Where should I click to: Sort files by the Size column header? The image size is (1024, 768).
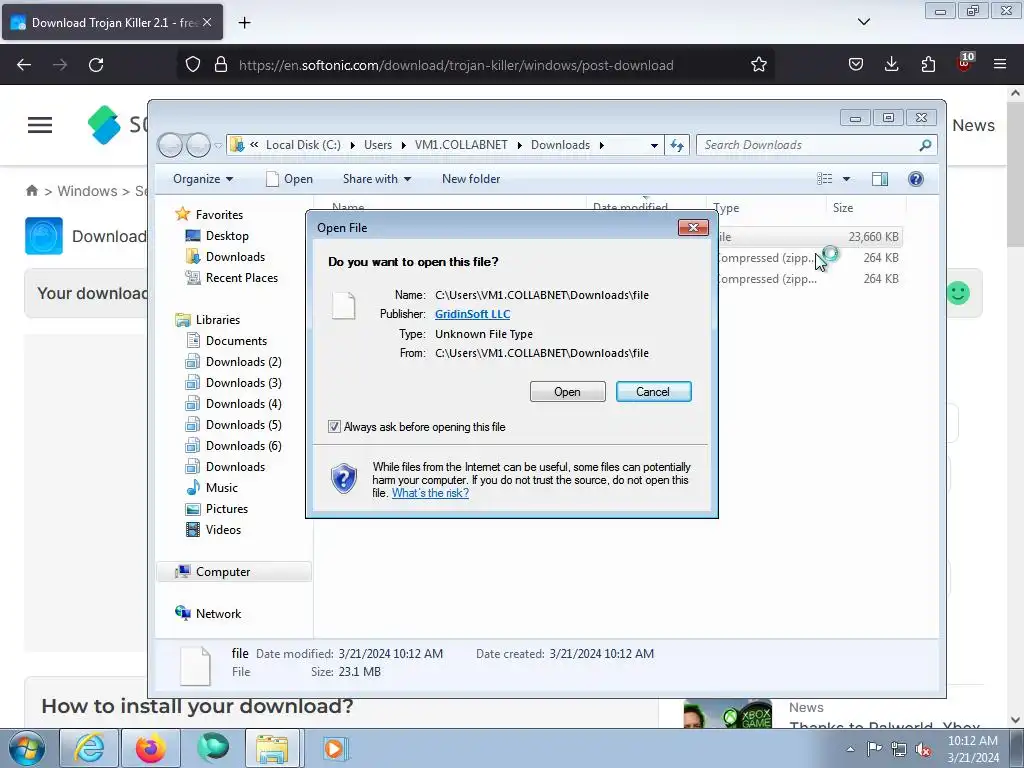(866, 208)
